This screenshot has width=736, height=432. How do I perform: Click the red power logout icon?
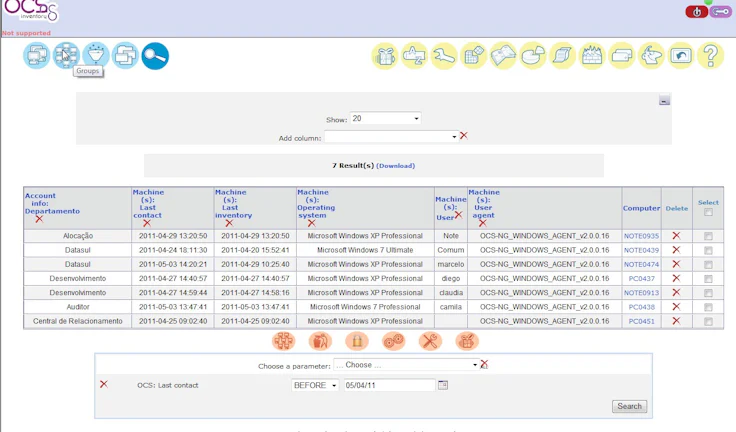pyautogui.click(x=697, y=12)
